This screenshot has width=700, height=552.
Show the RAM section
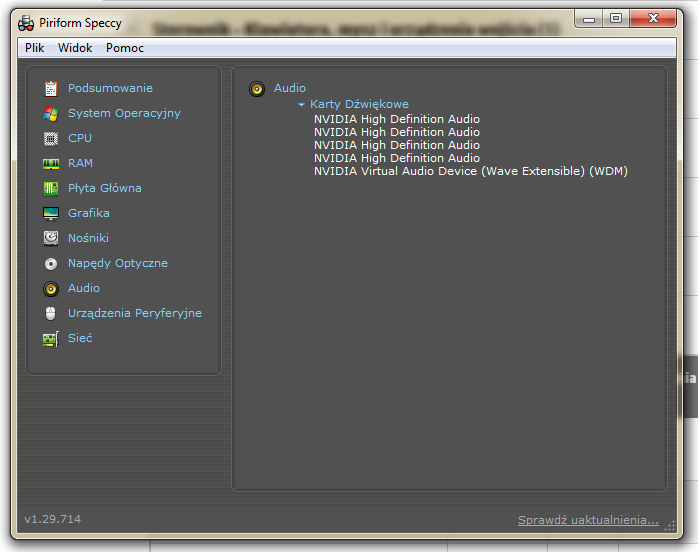point(80,163)
